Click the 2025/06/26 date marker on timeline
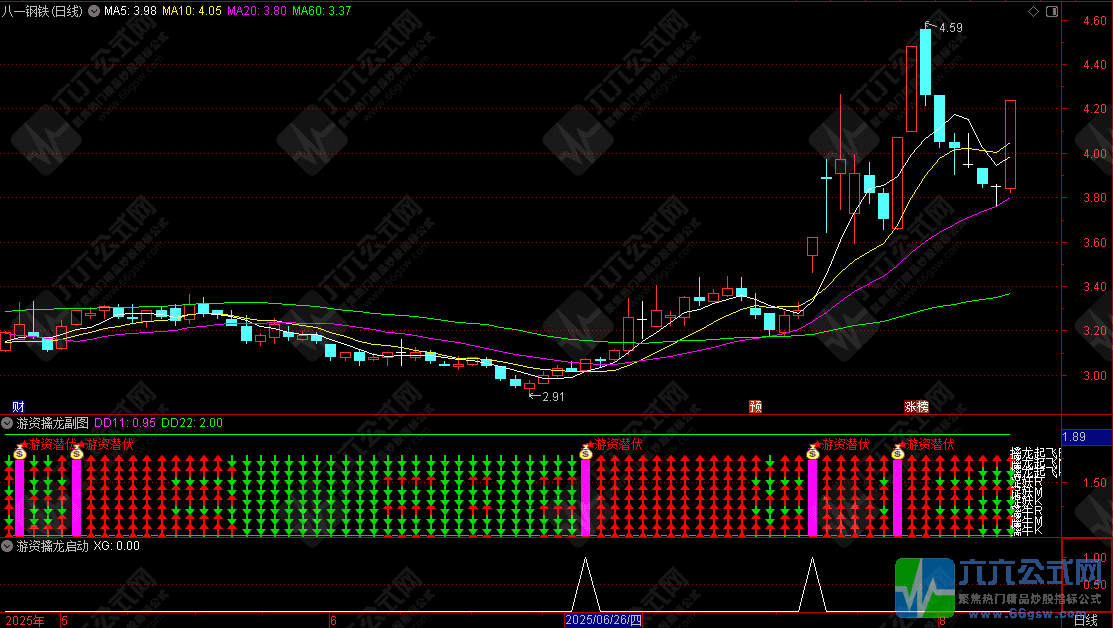 [600, 620]
